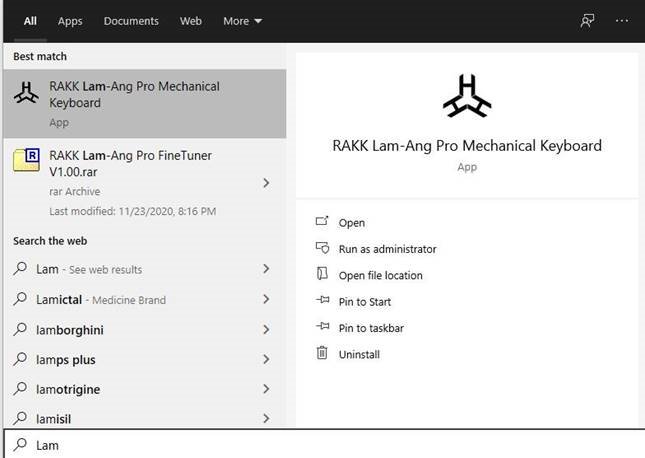This screenshot has width=645, height=458.
Task: Expand the More filter dropdown
Action: click(242, 20)
